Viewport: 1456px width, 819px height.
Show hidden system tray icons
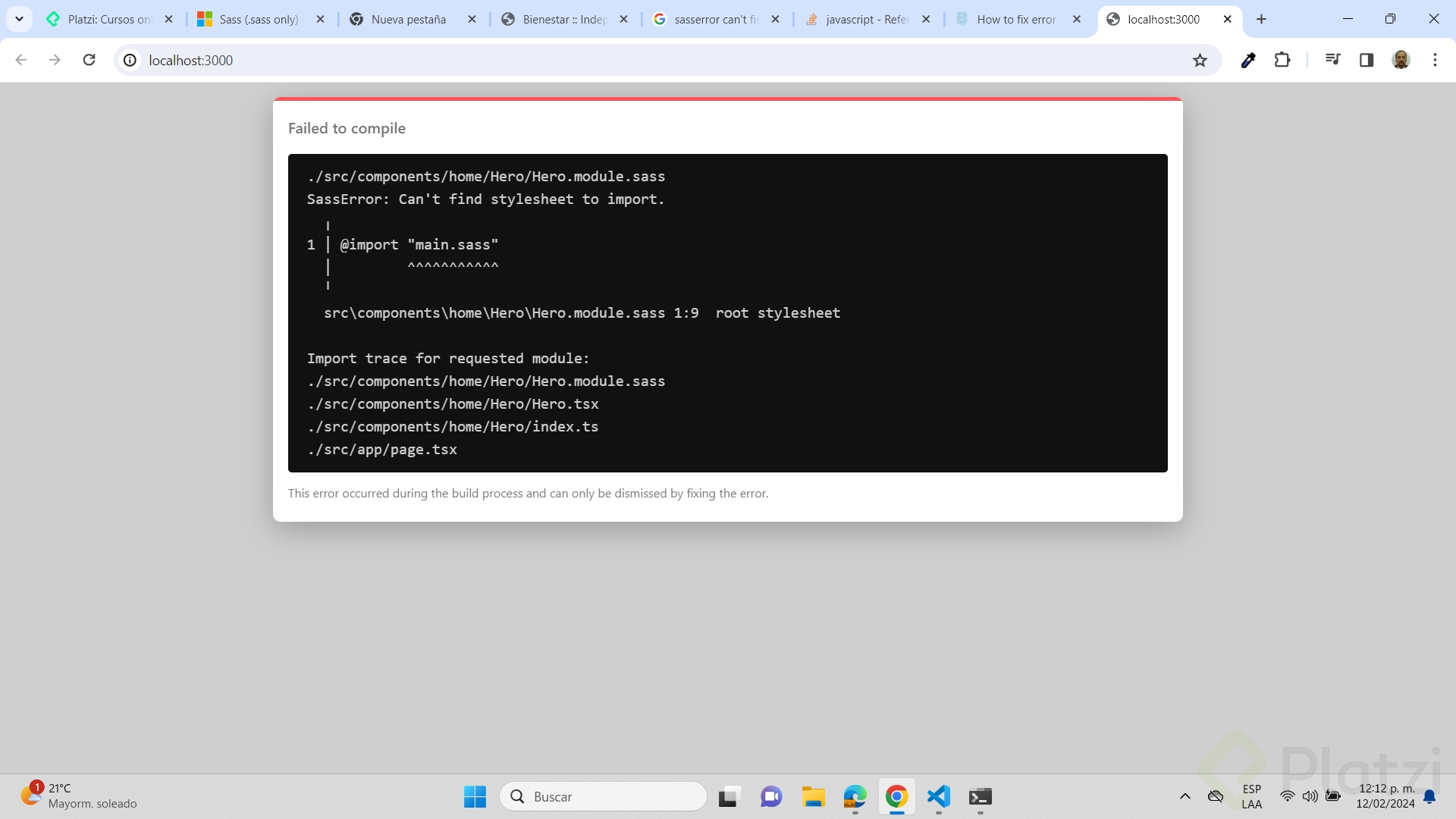pos(1185,796)
